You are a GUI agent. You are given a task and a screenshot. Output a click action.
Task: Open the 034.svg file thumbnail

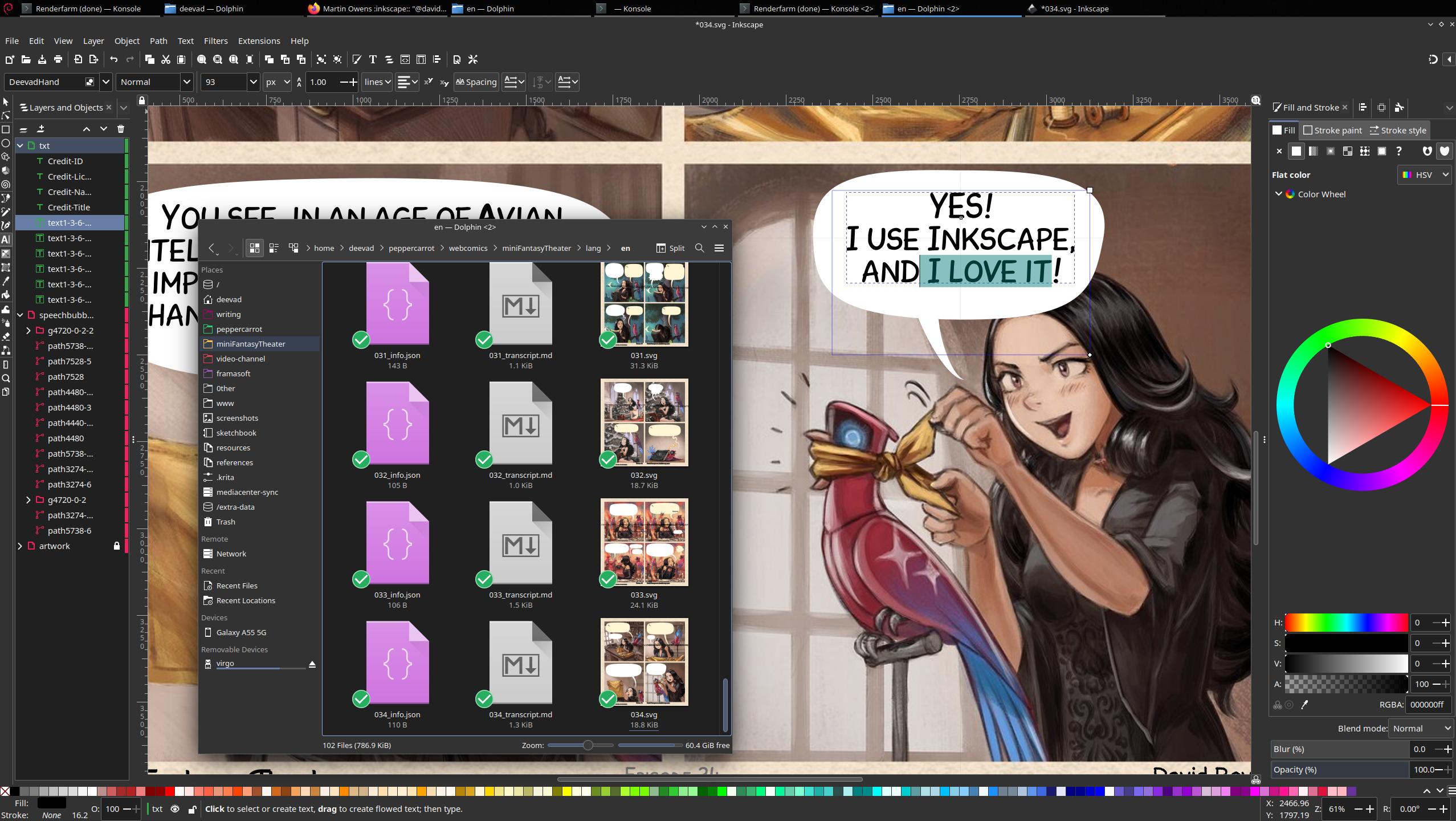click(x=643, y=662)
